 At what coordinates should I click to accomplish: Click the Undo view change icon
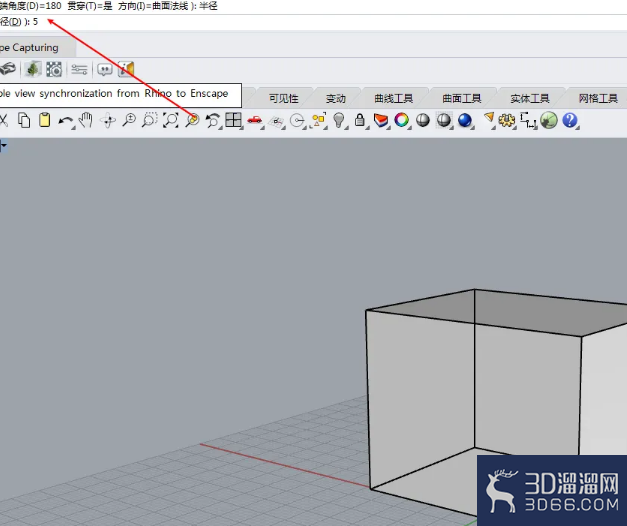pyautogui.click(x=213, y=120)
